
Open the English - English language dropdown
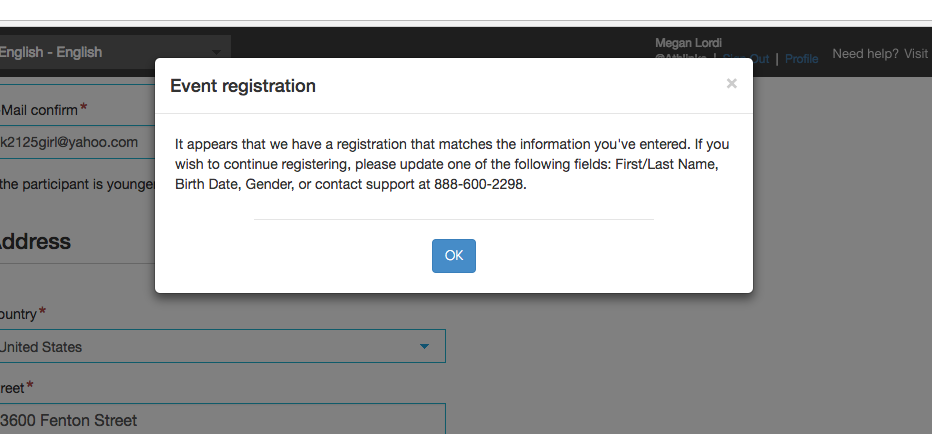click(x=115, y=52)
